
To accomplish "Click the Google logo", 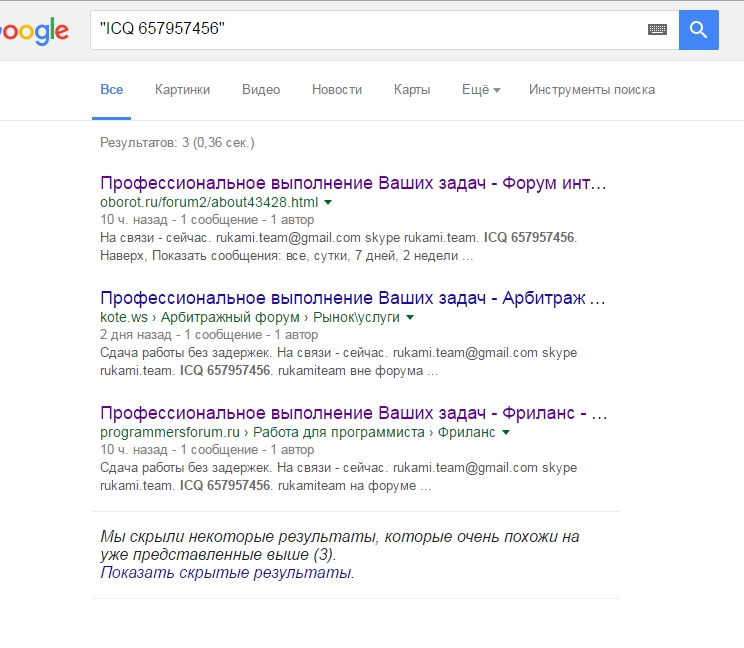I will pyautogui.click(x=34, y=31).
